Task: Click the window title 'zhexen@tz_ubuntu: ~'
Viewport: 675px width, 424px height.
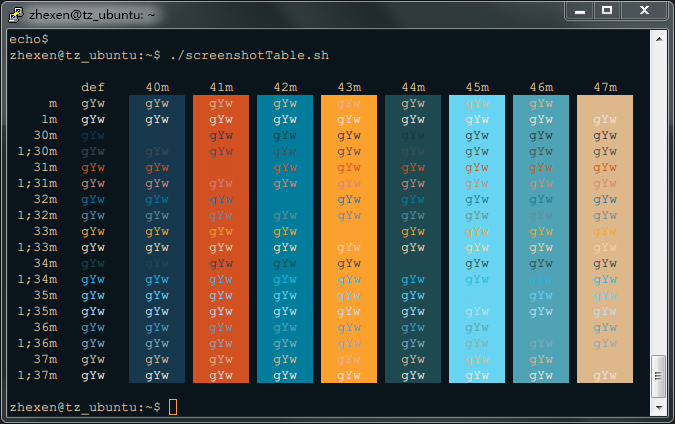Action: point(92,15)
